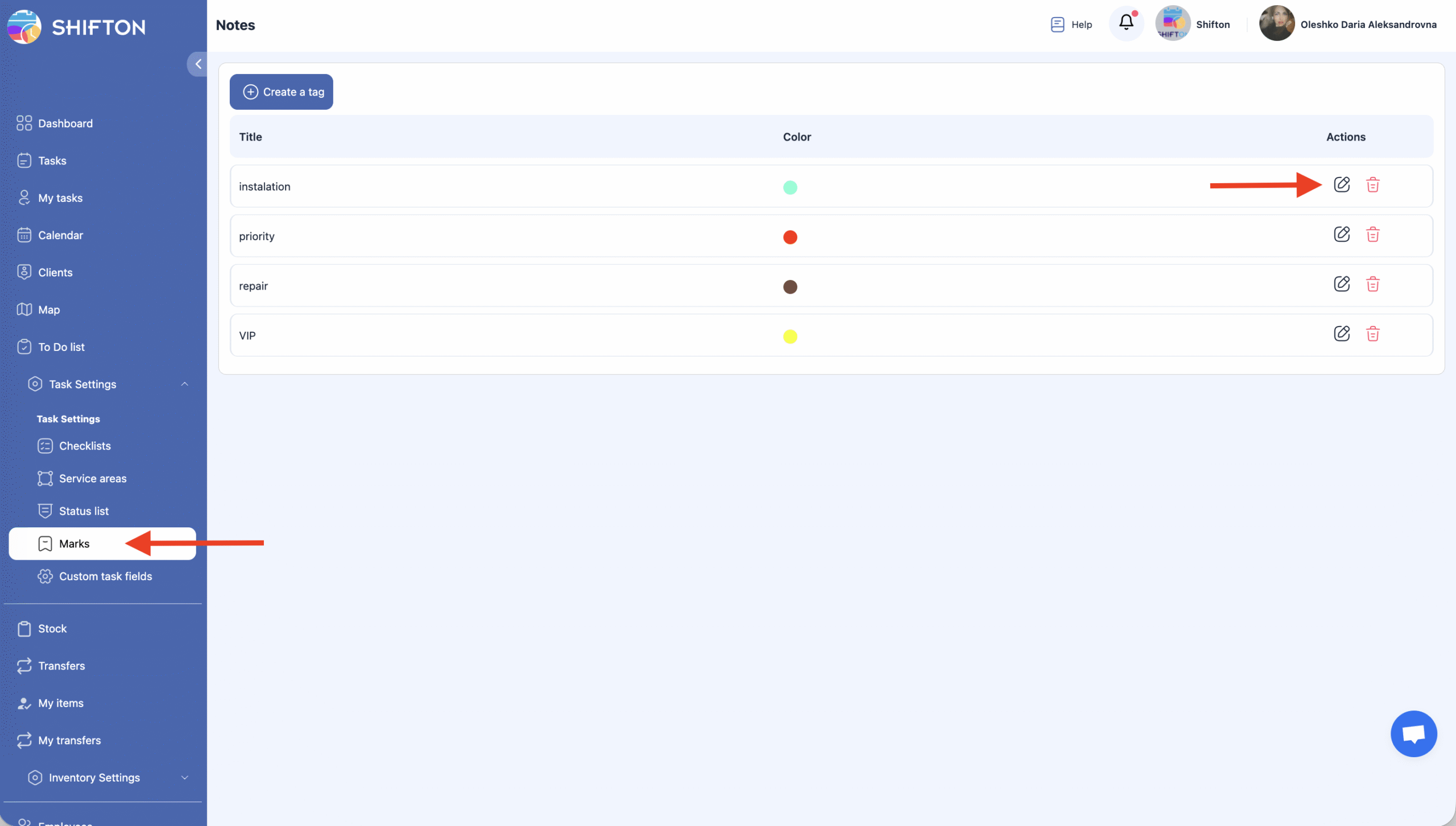Click the red priority color dot
The image size is (1456, 826).
coord(790,237)
